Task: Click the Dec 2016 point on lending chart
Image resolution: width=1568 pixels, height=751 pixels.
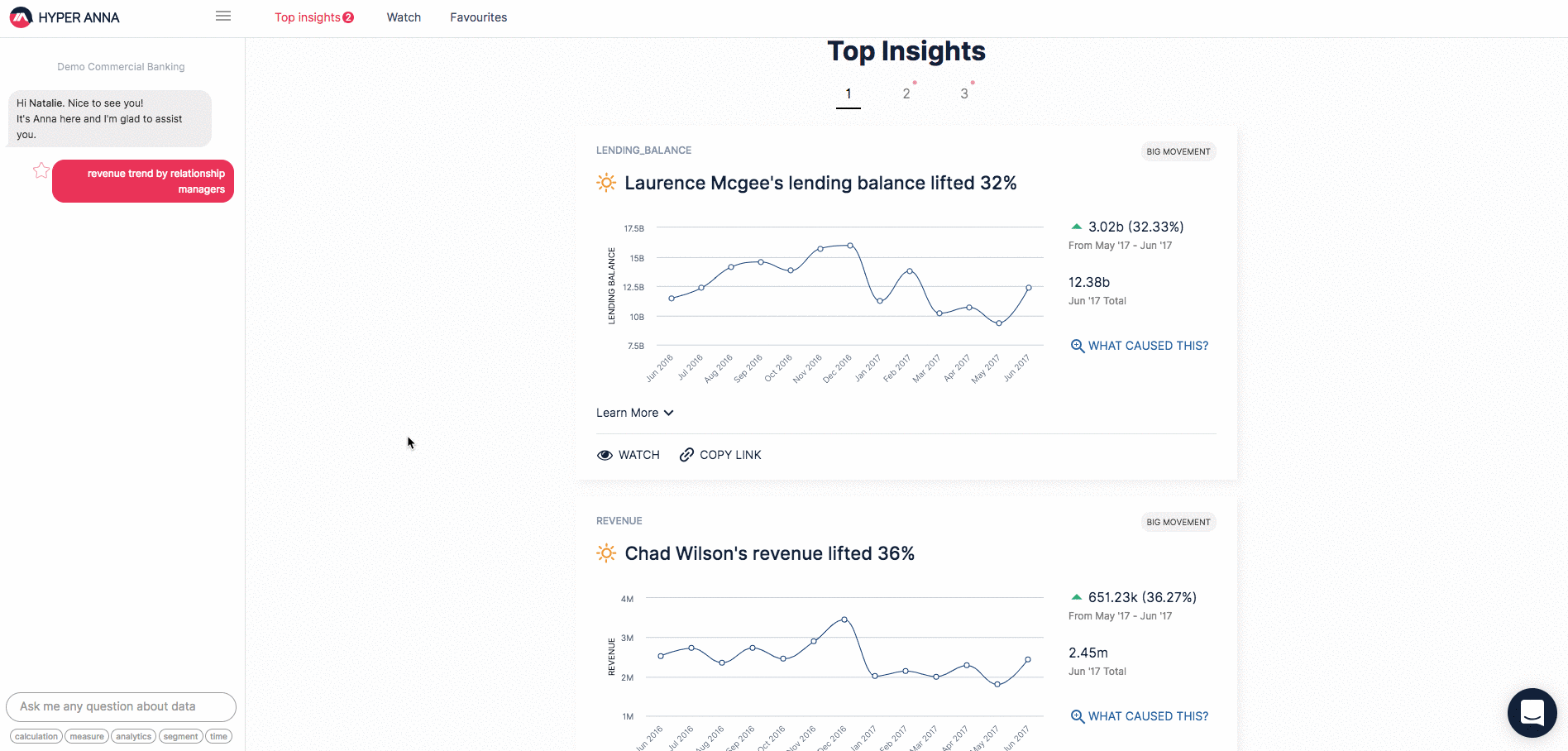Action: [850, 246]
